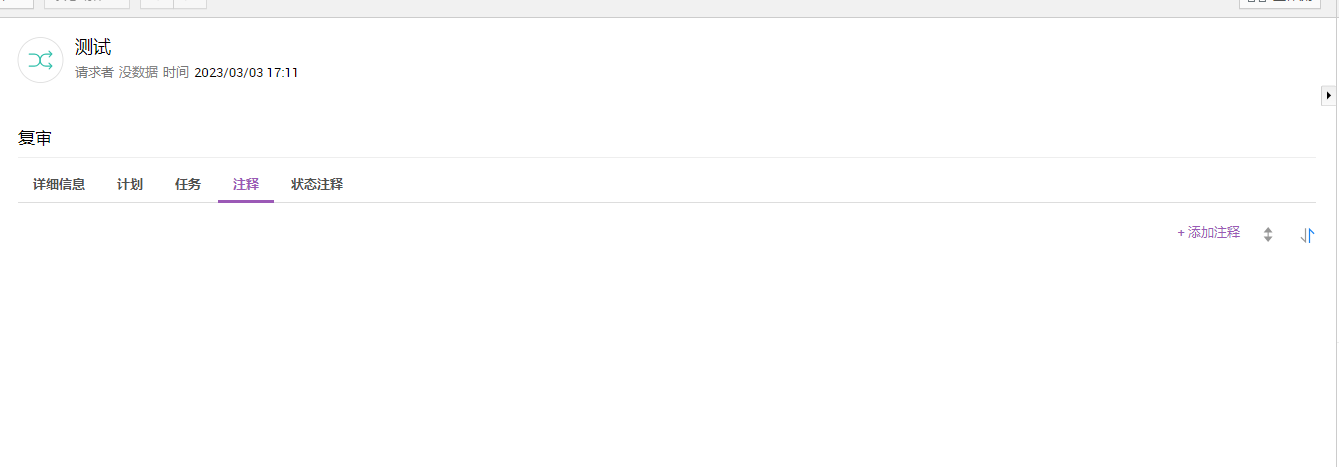The width and height of the screenshot is (1339, 467).
Task: Switch to the 计划 tab
Action: click(x=130, y=185)
